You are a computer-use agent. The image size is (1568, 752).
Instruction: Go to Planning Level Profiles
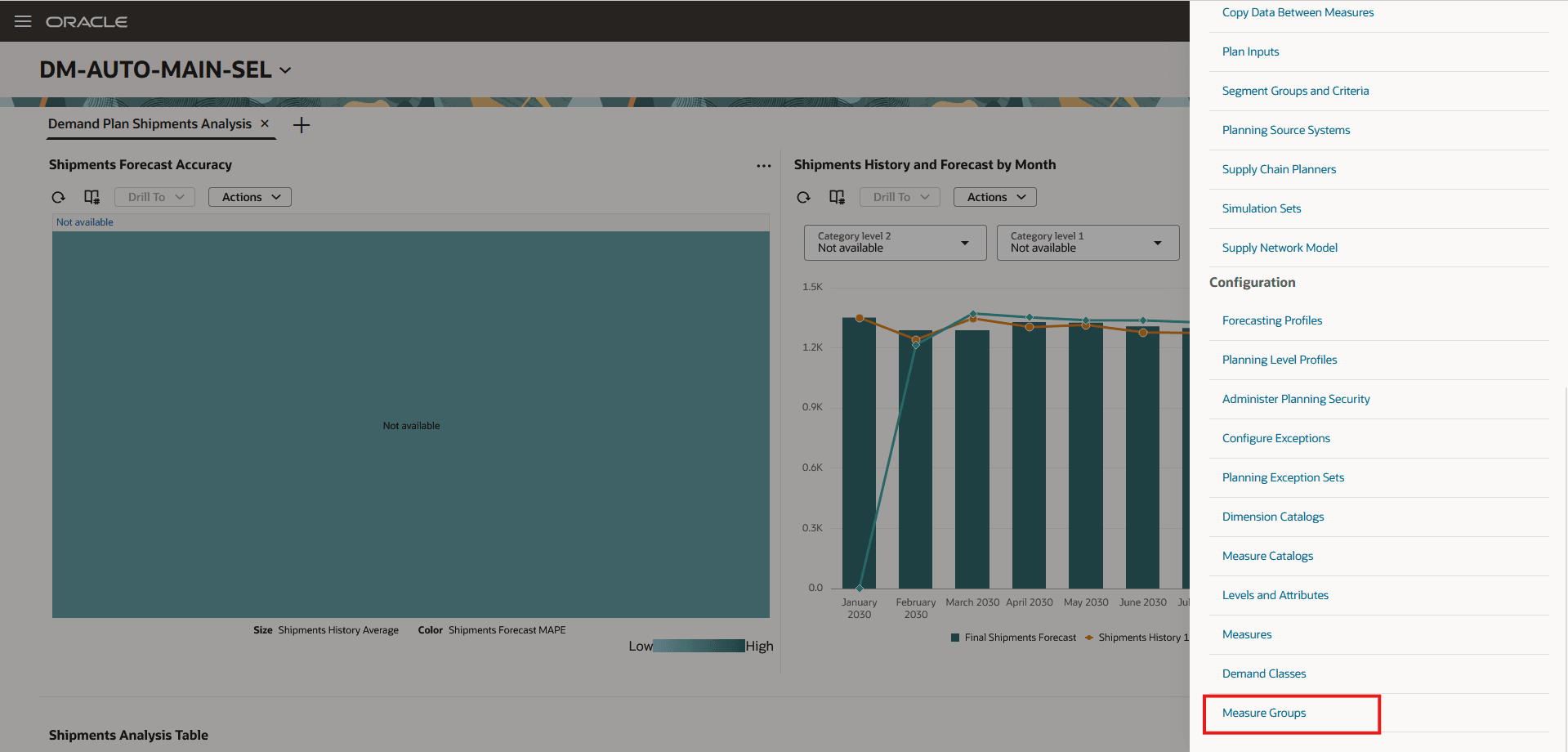coord(1279,360)
